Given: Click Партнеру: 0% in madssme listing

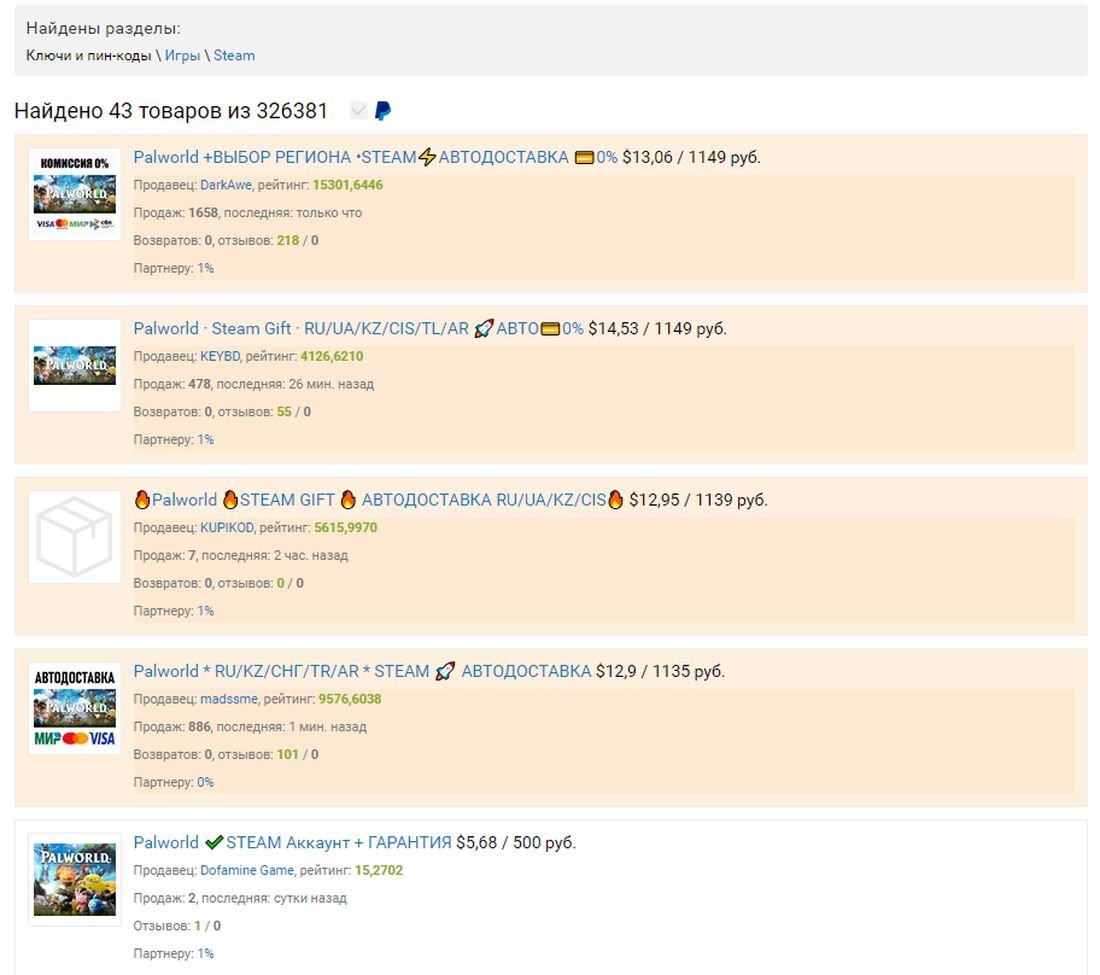Looking at the screenshot, I should pos(173,782).
